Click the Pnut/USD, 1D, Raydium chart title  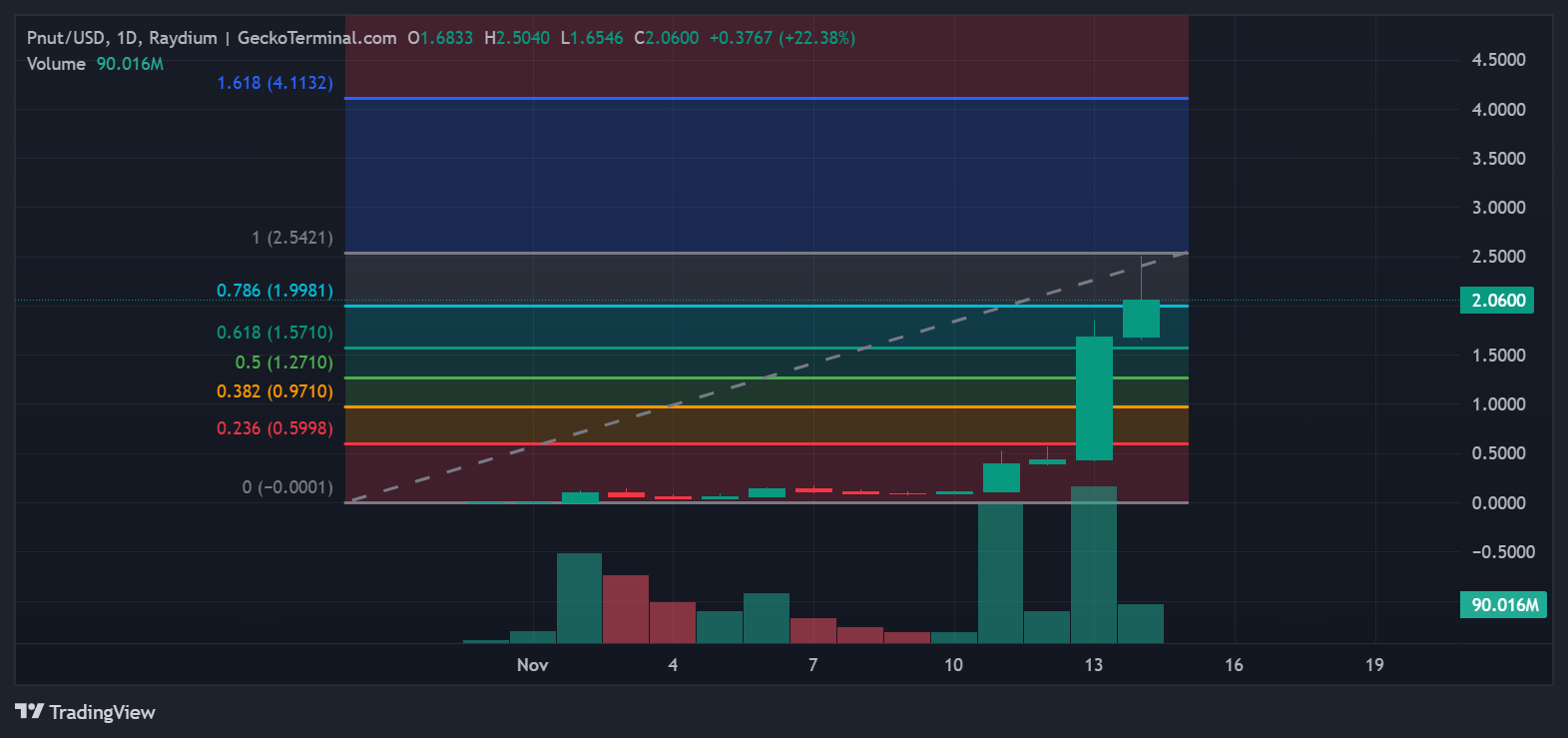122,38
